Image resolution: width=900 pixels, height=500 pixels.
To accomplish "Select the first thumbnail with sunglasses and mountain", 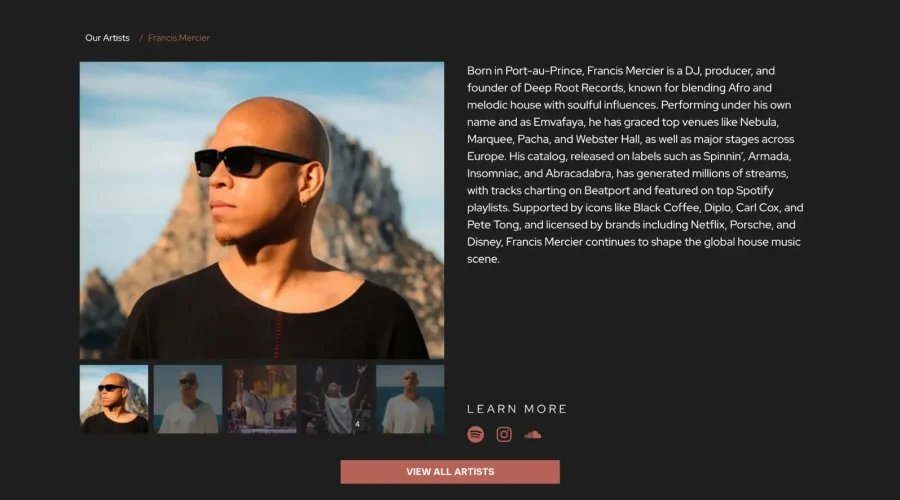I will (x=114, y=399).
